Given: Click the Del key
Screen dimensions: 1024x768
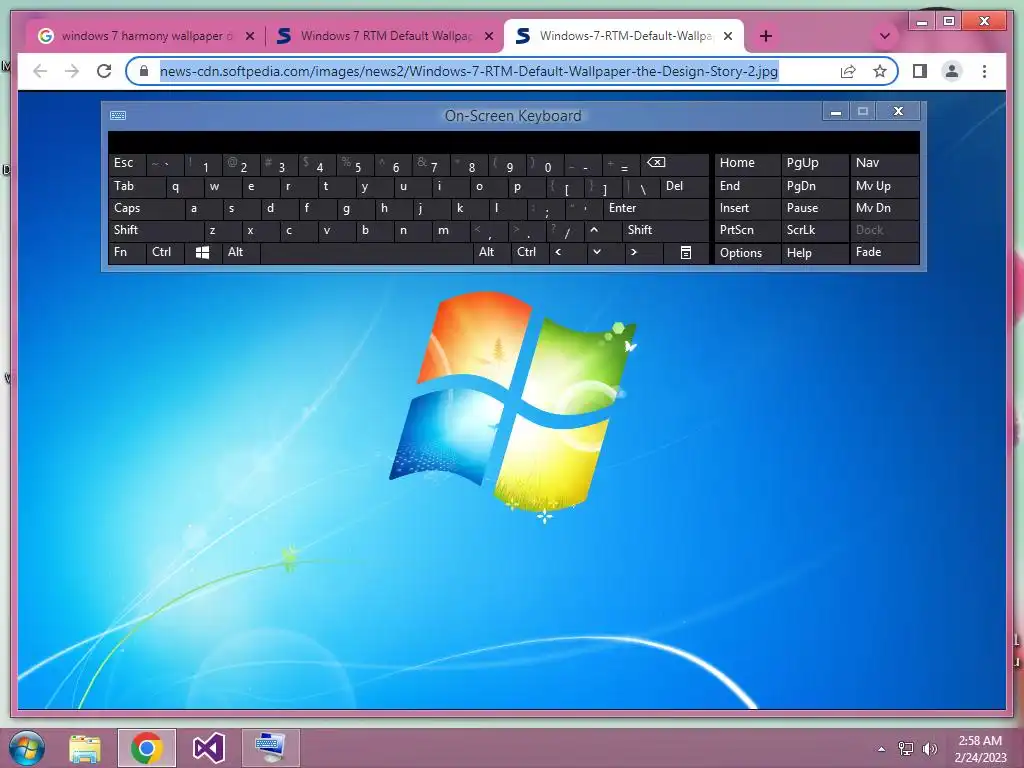Looking at the screenshot, I should [684, 187].
